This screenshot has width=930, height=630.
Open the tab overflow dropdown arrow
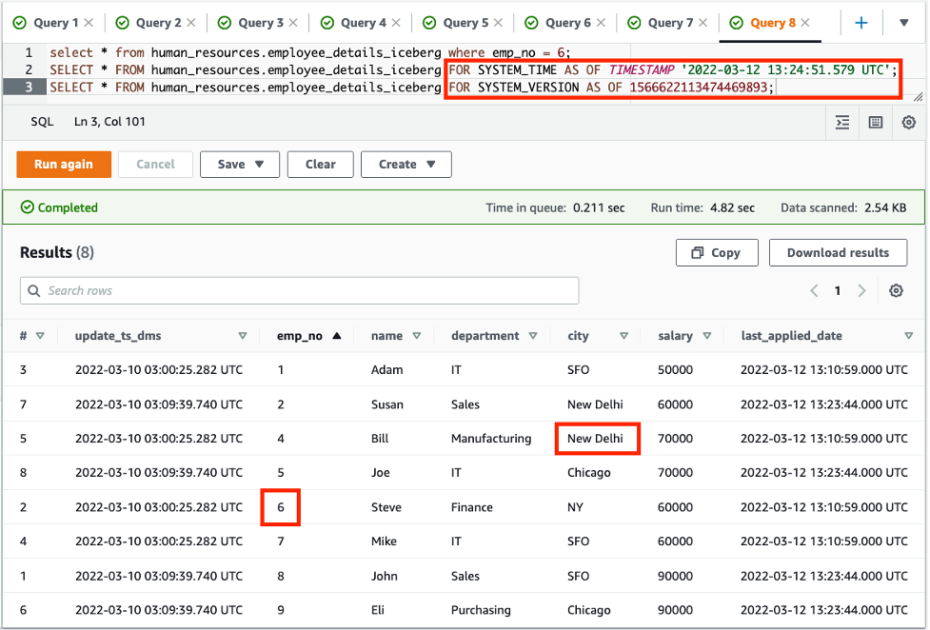coord(904,22)
